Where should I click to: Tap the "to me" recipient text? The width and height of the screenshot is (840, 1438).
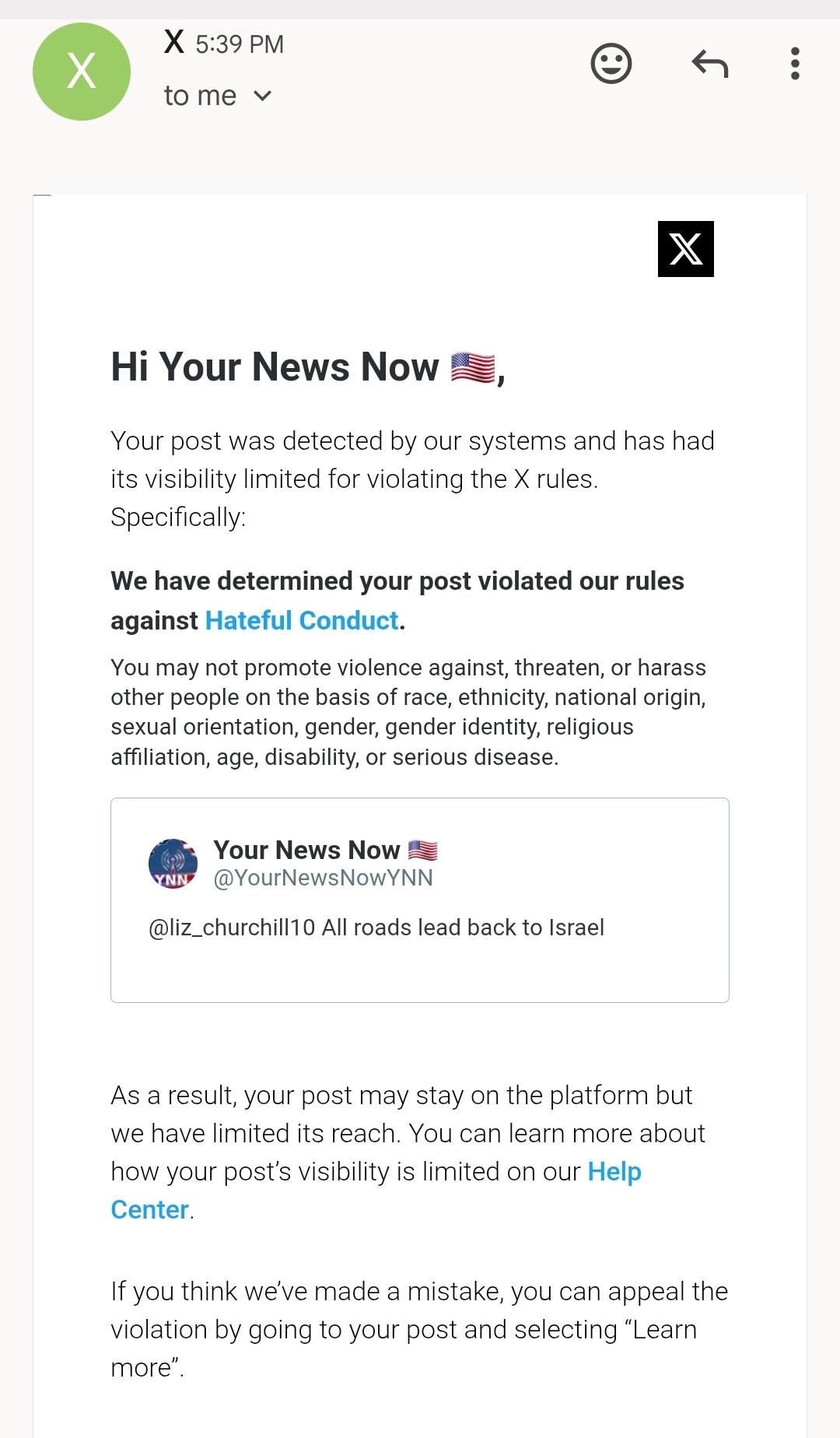(200, 96)
